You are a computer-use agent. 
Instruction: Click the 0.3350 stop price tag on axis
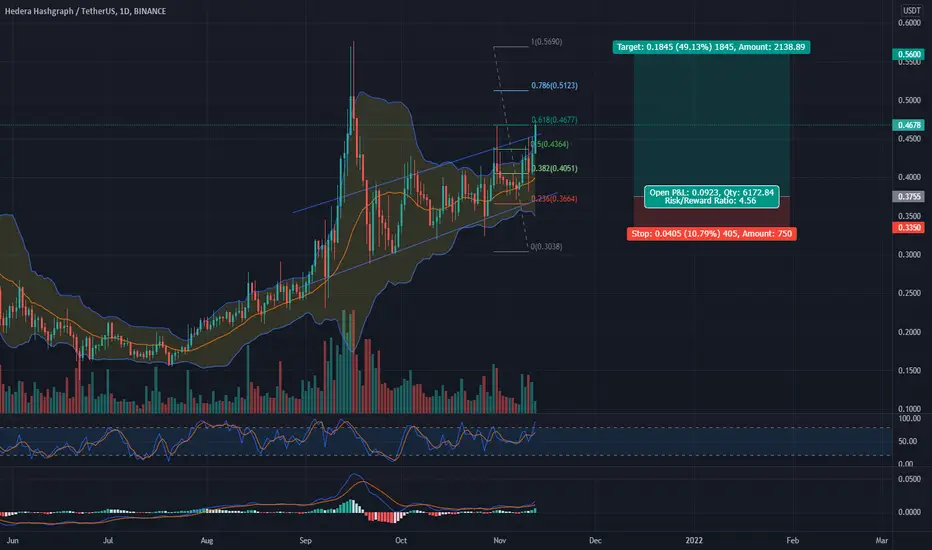pos(909,228)
